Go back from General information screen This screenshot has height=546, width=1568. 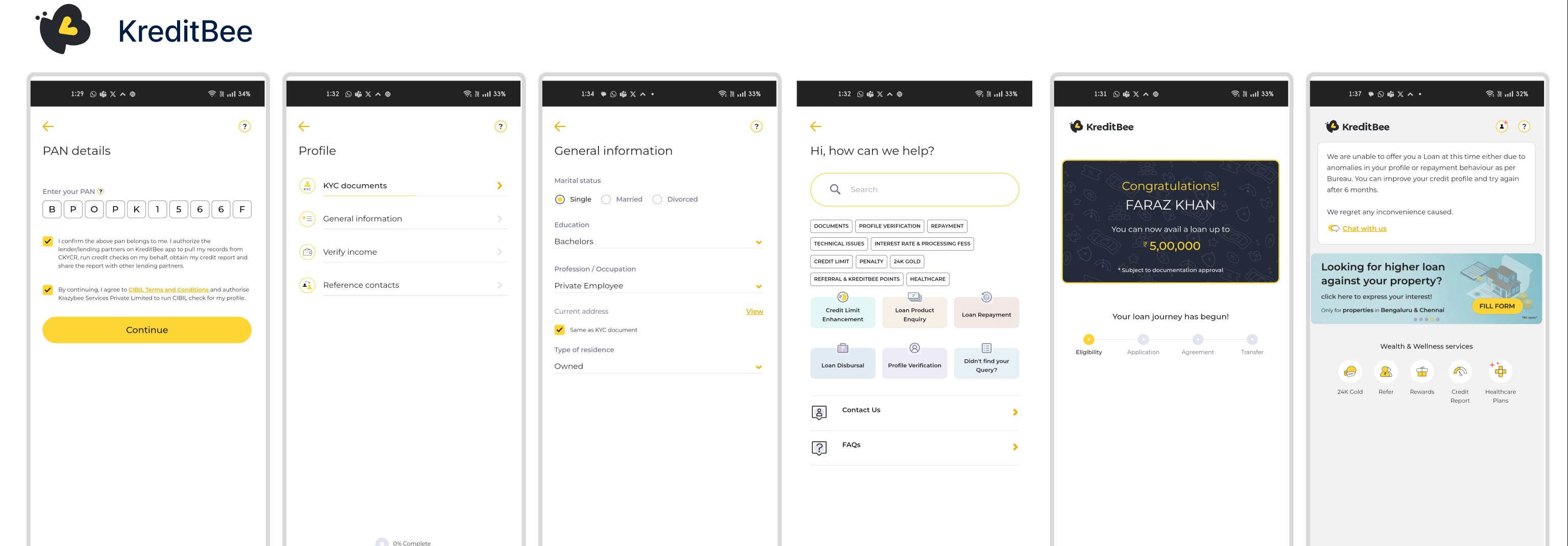pyautogui.click(x=560, y=127)
